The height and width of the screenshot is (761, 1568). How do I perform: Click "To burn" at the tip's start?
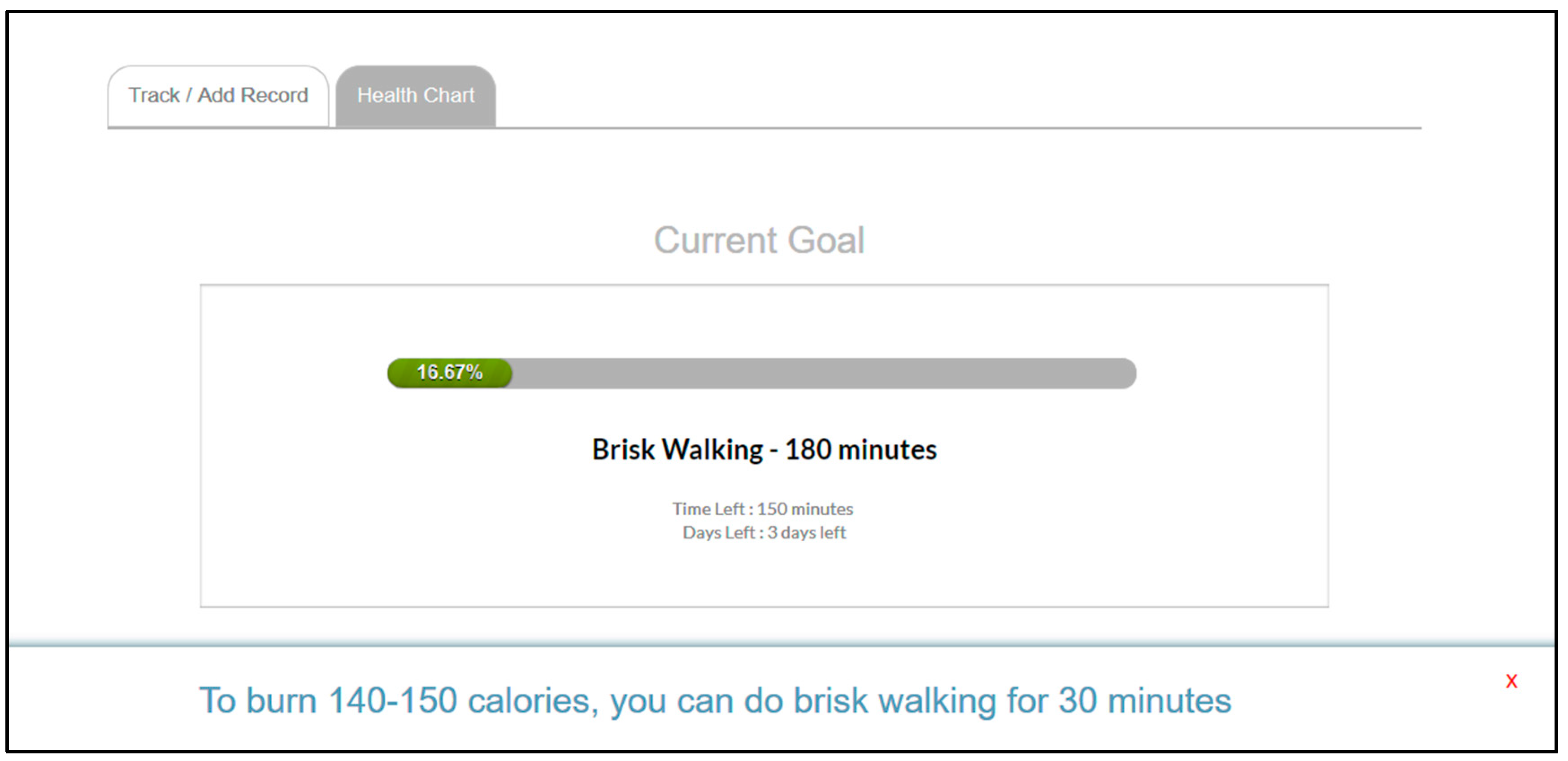click(x=258, y=701)
